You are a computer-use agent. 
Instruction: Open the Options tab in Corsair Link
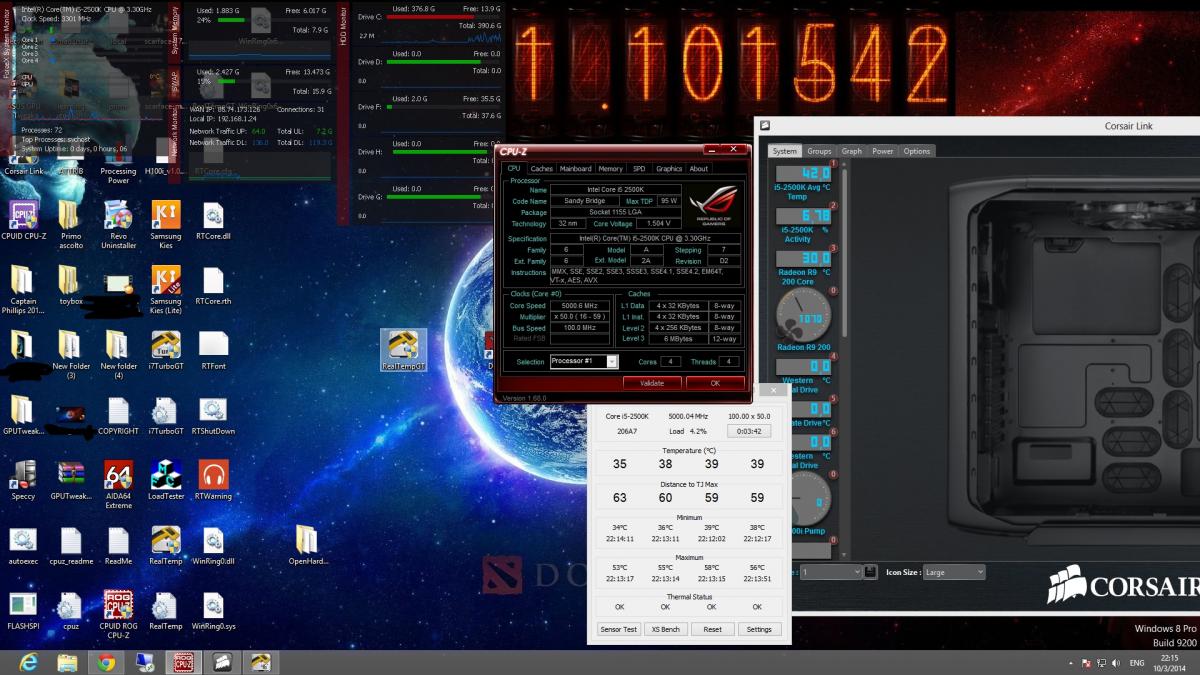(917, 151)
